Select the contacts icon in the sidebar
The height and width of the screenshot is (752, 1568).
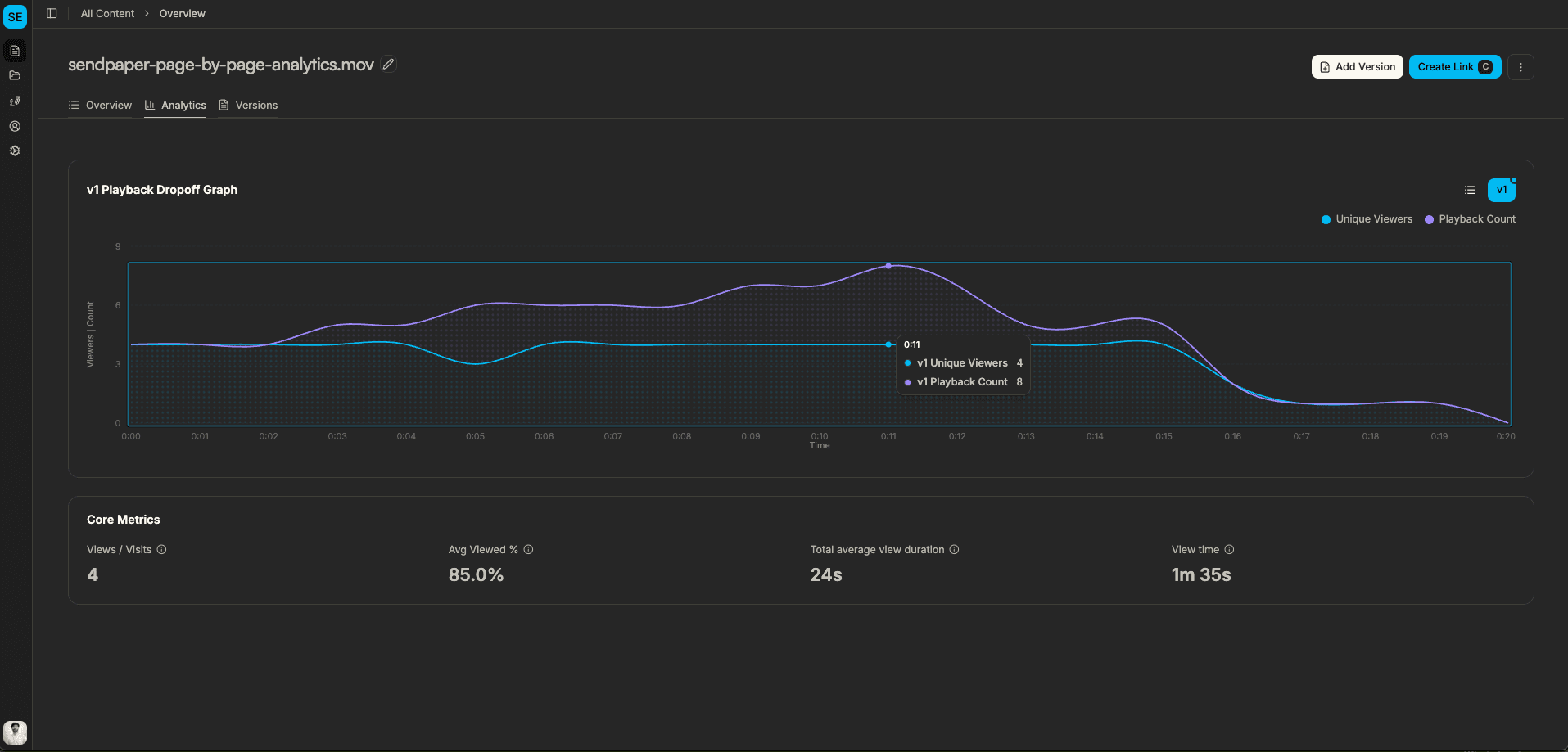15,101
